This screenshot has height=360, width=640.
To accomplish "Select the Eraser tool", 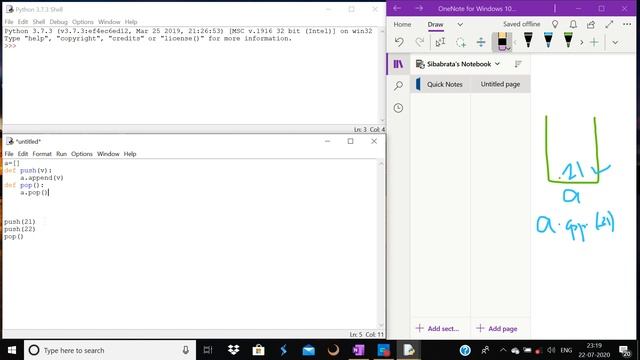I will [x=502, y=42].
